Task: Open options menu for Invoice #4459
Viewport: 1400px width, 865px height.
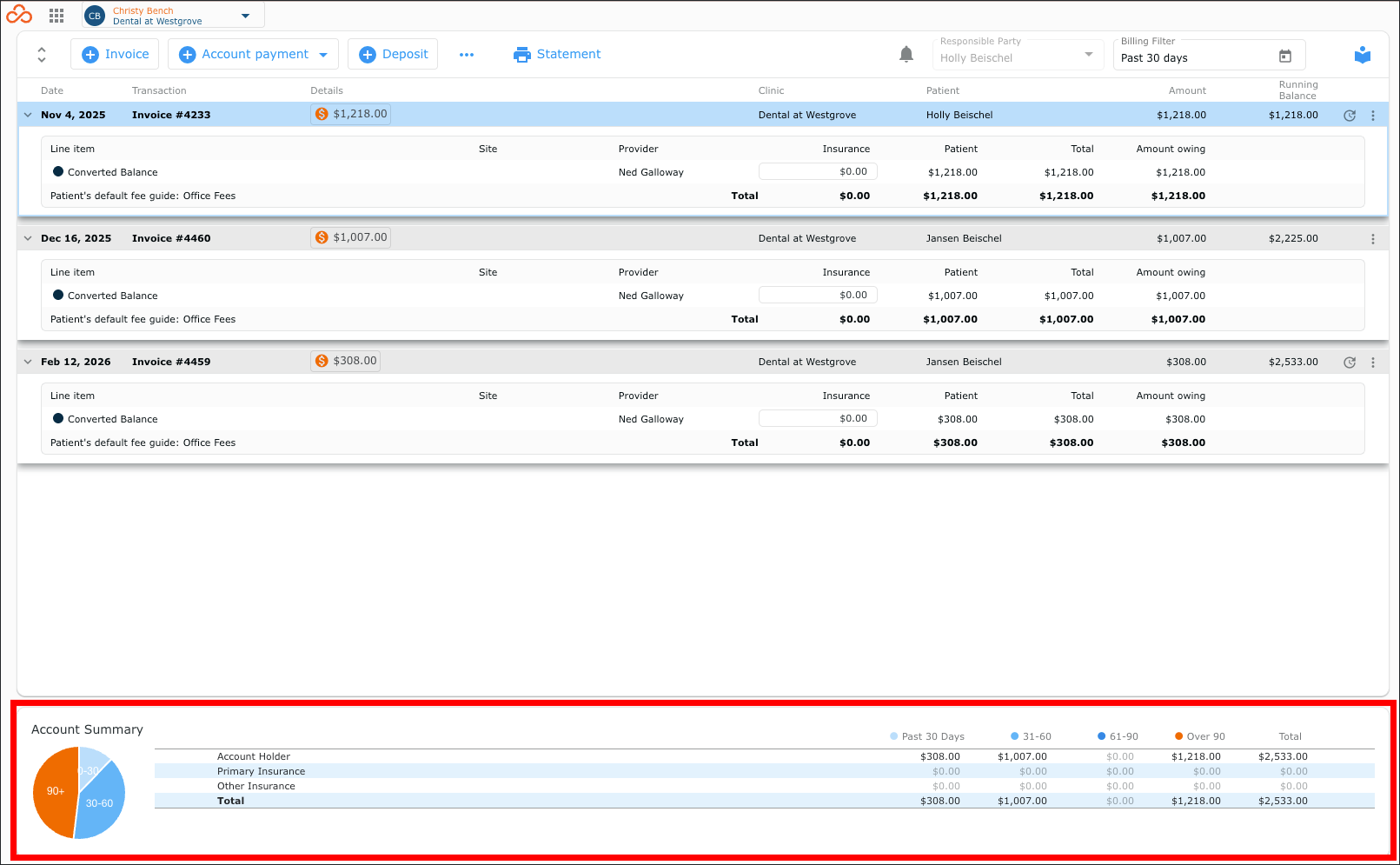Action: point(1373,363)
